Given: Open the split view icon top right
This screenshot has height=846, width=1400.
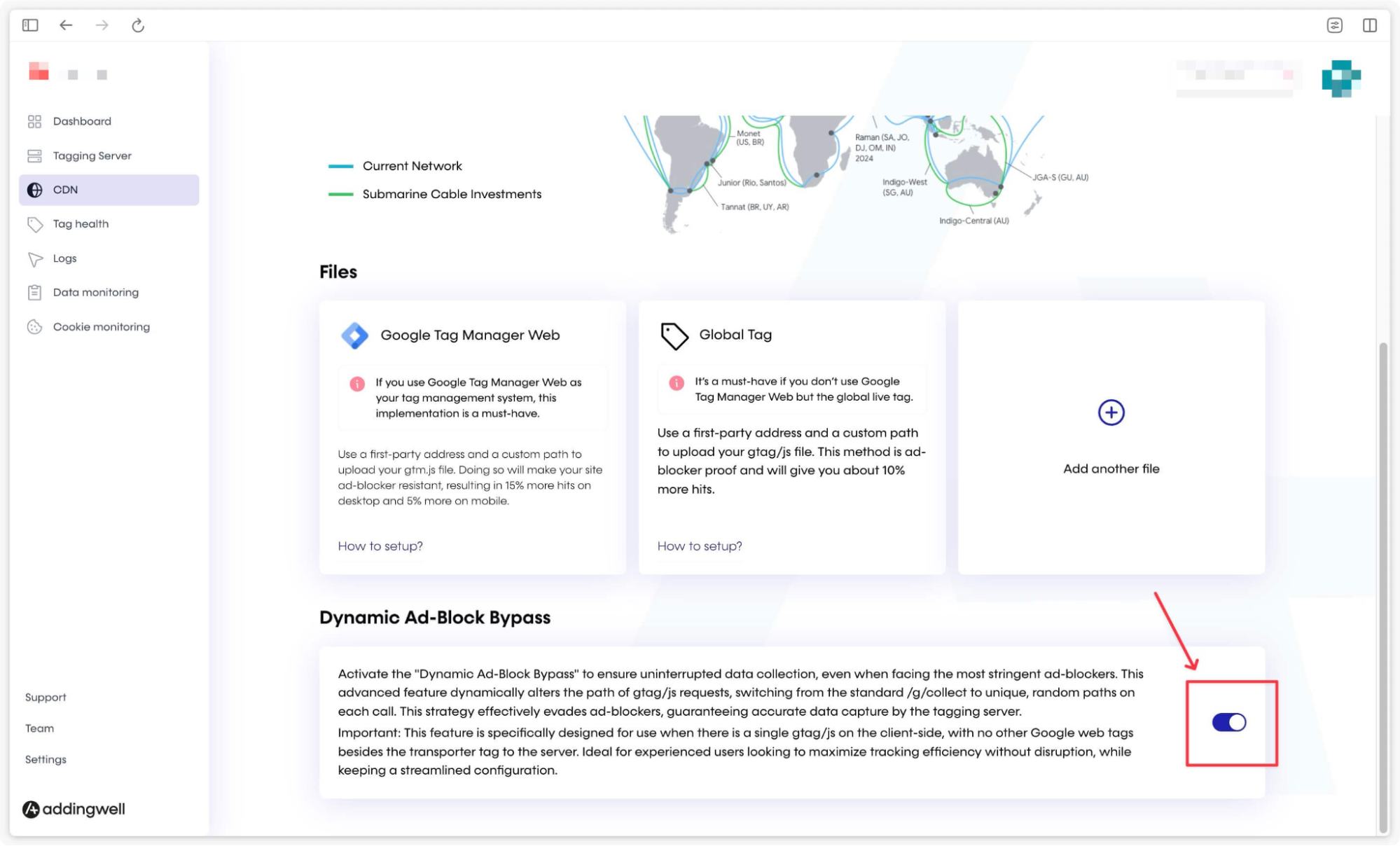Looking at the screenshot, I should pyautogui.click(x=1370, y=25).
